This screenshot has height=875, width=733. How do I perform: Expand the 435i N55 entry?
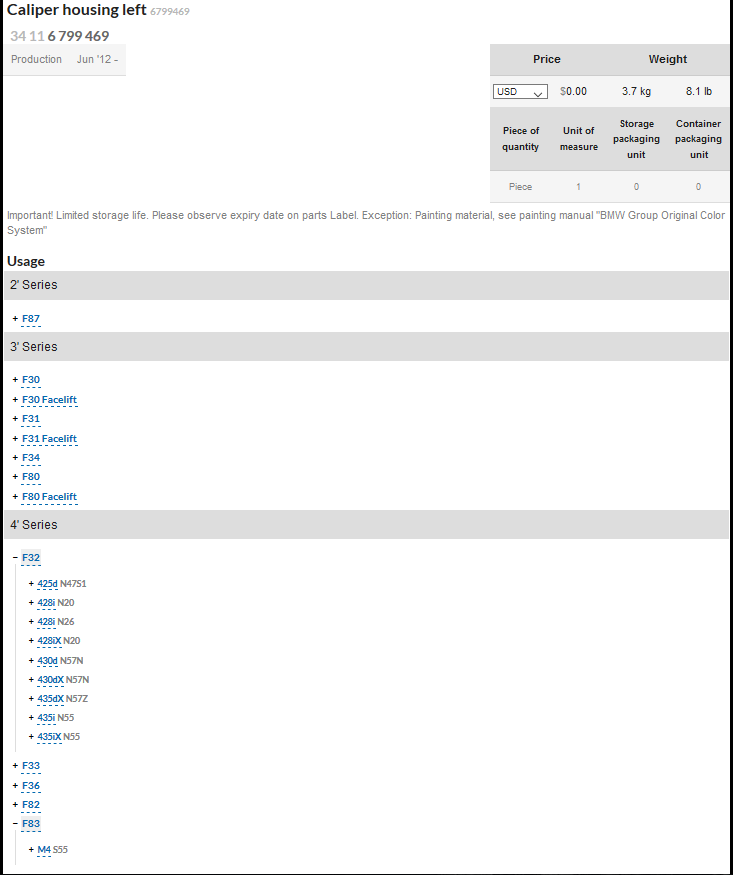(x=31, y=718)
